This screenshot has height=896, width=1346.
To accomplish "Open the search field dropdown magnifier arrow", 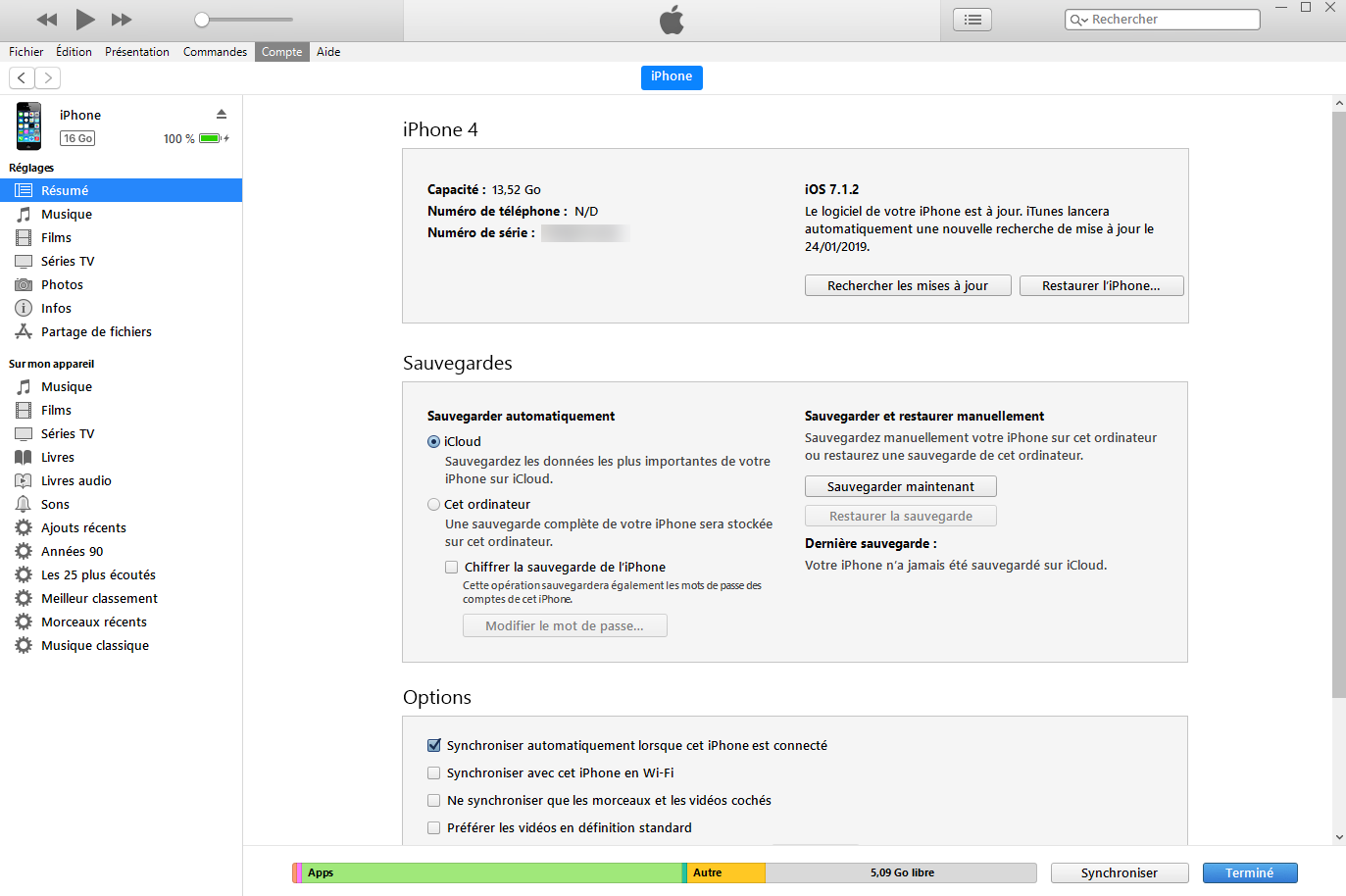I will click(1078, 20).
